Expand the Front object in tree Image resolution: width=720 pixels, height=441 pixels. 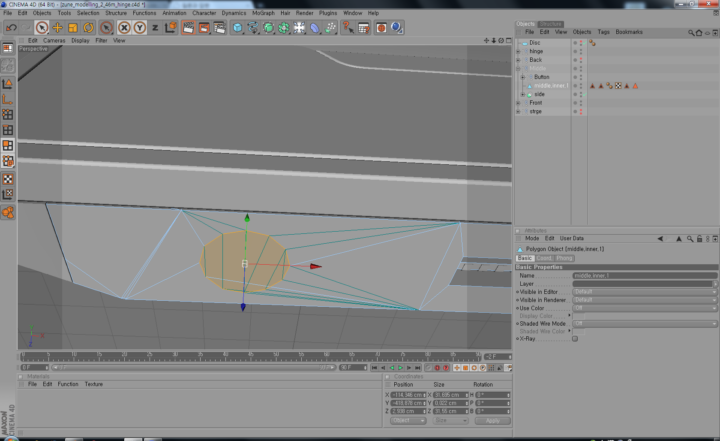[518, 103]
